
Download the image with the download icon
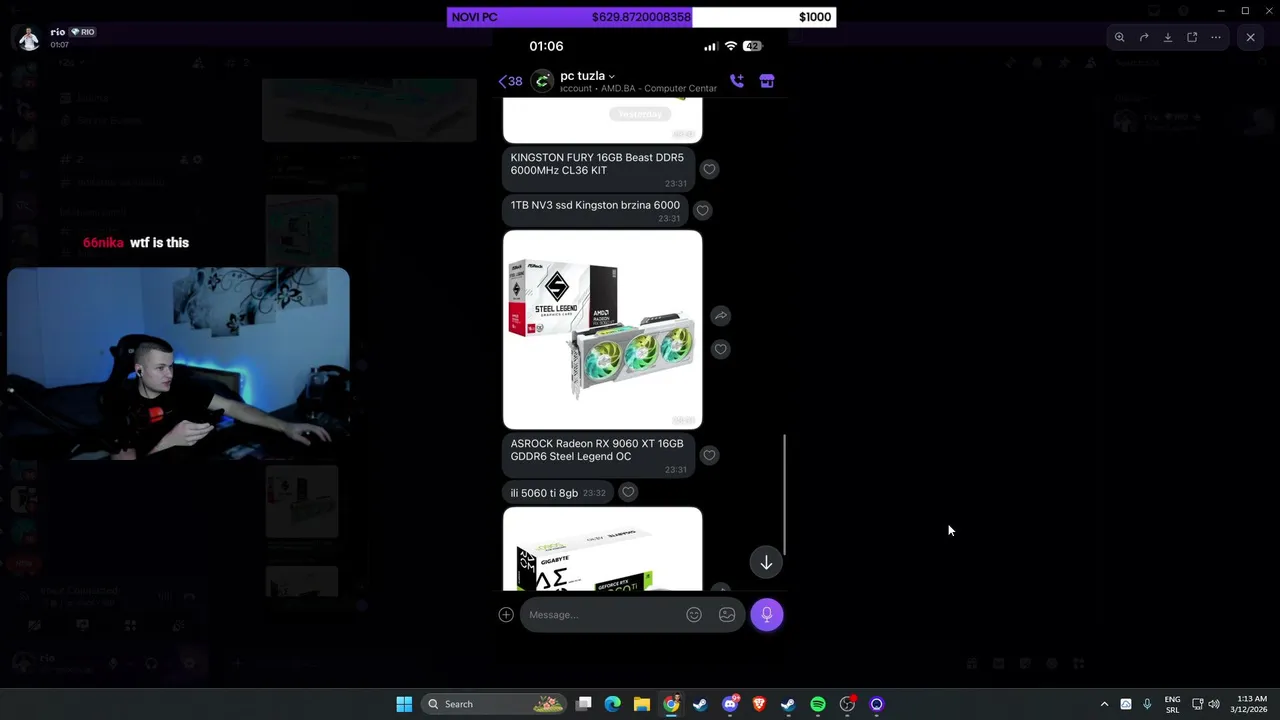click(x=1168, y=37)
